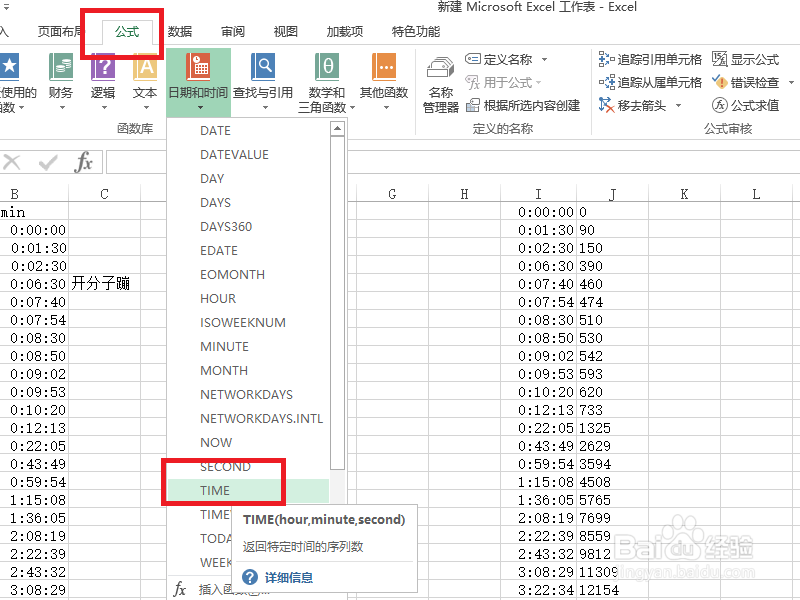Click Trace Precedents (追踪引用单元格)
The height and width of the screenshot is (600, 800).
click(x=650, y=59)
